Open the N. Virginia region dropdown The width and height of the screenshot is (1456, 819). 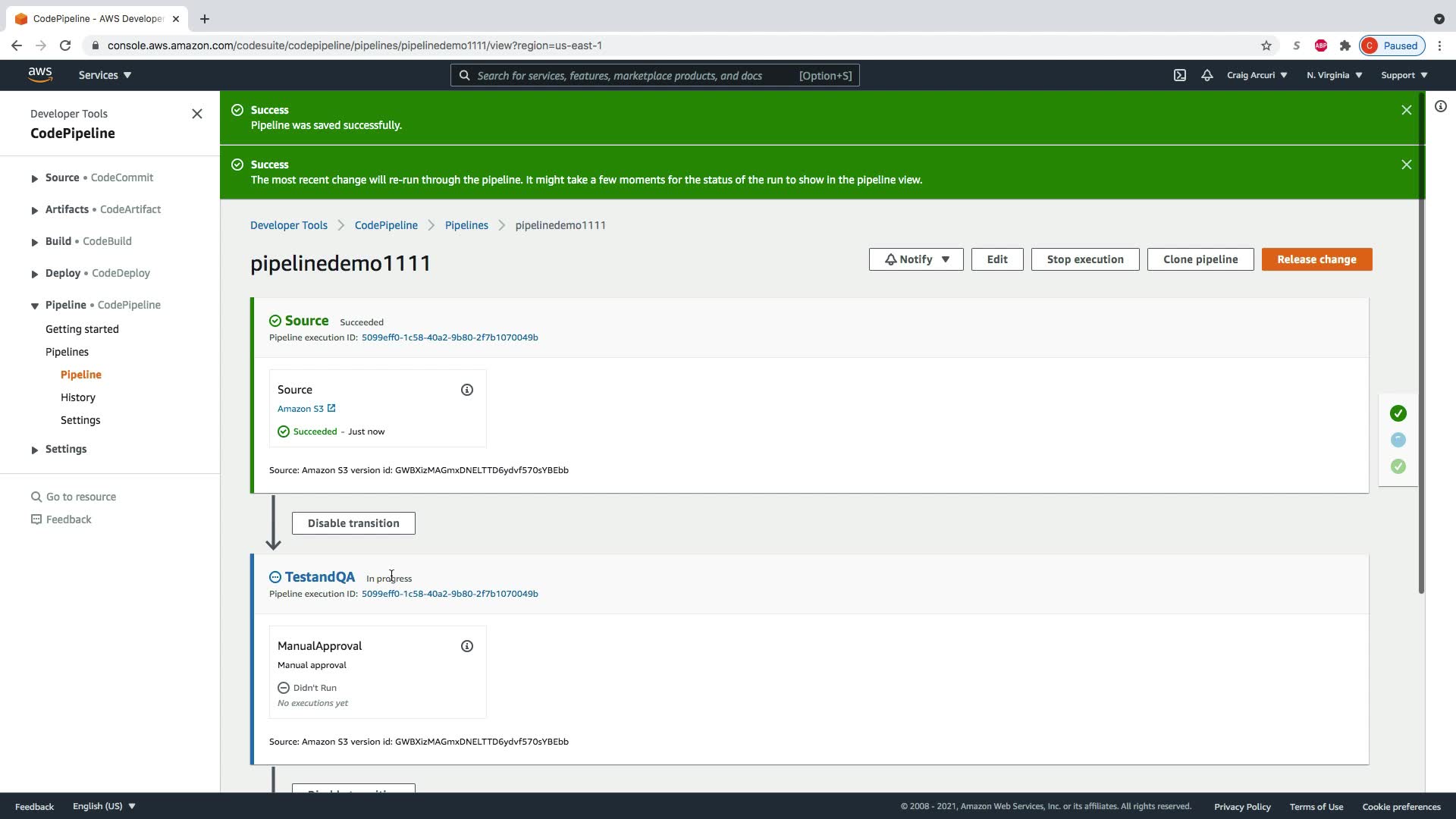pyautogui.click(x=1334, y=75)
